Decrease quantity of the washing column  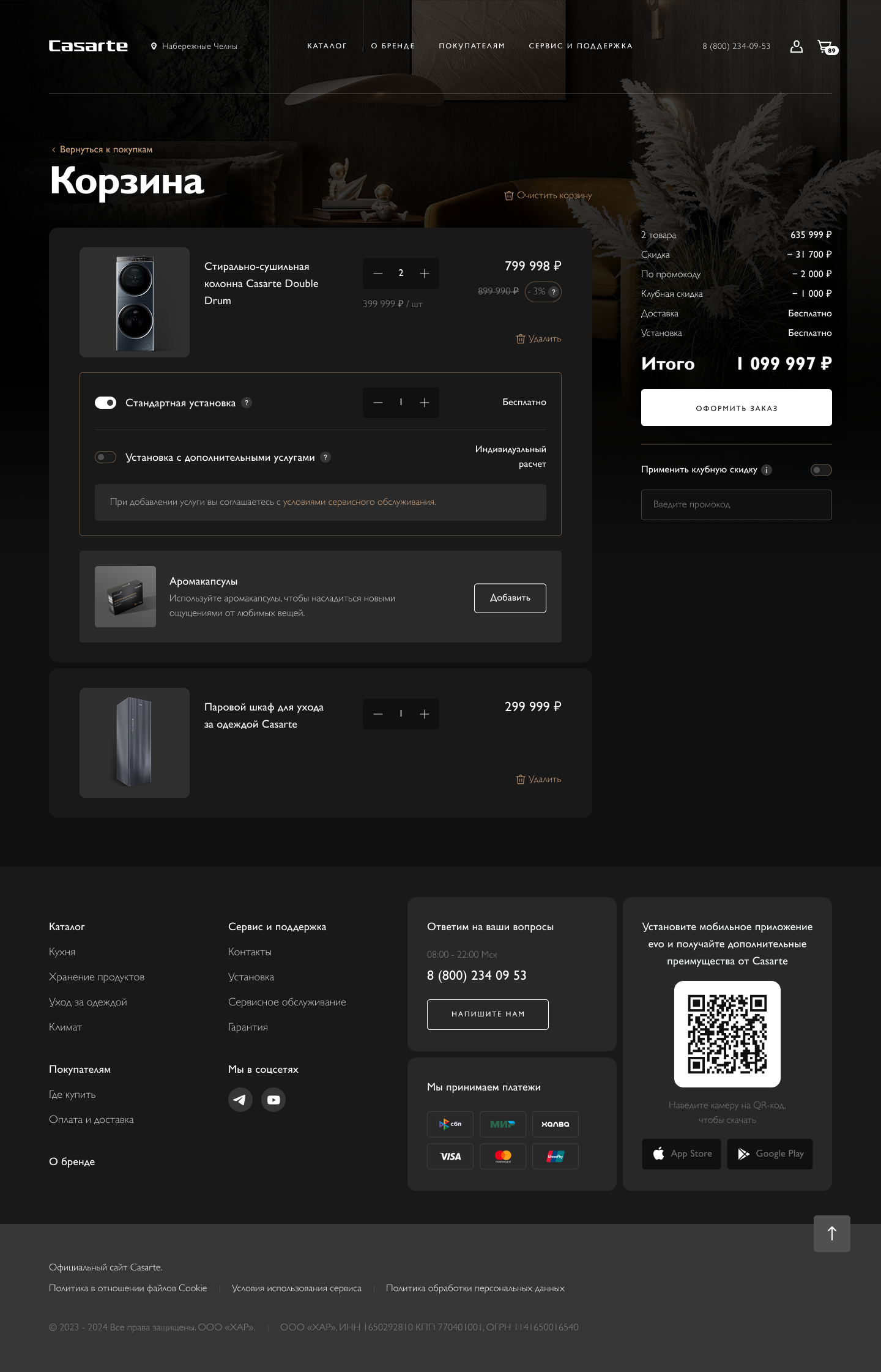click(378, 274)
